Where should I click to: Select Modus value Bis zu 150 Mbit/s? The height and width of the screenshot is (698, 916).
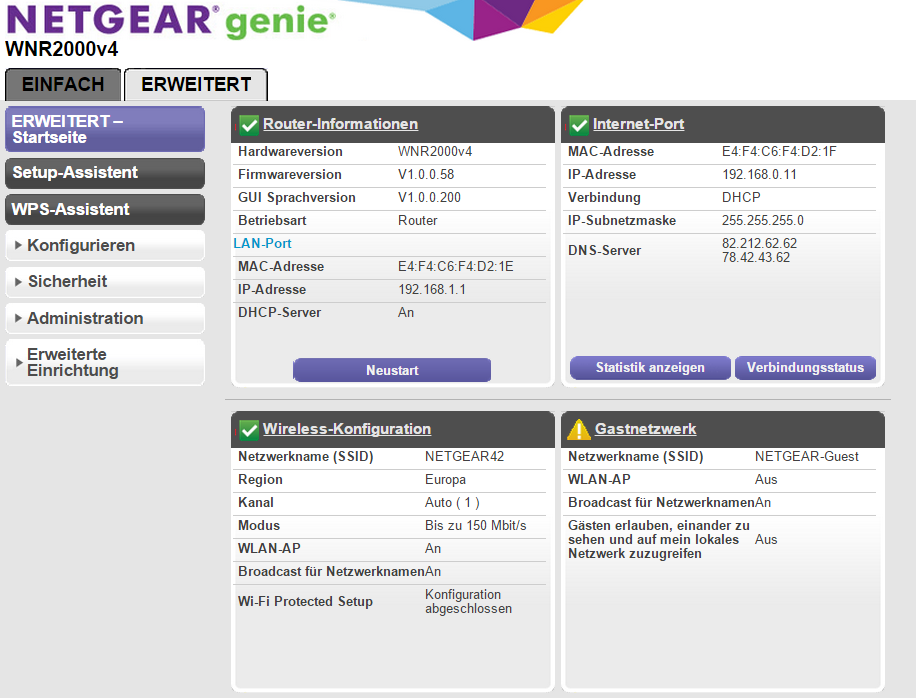click(476, 526)
